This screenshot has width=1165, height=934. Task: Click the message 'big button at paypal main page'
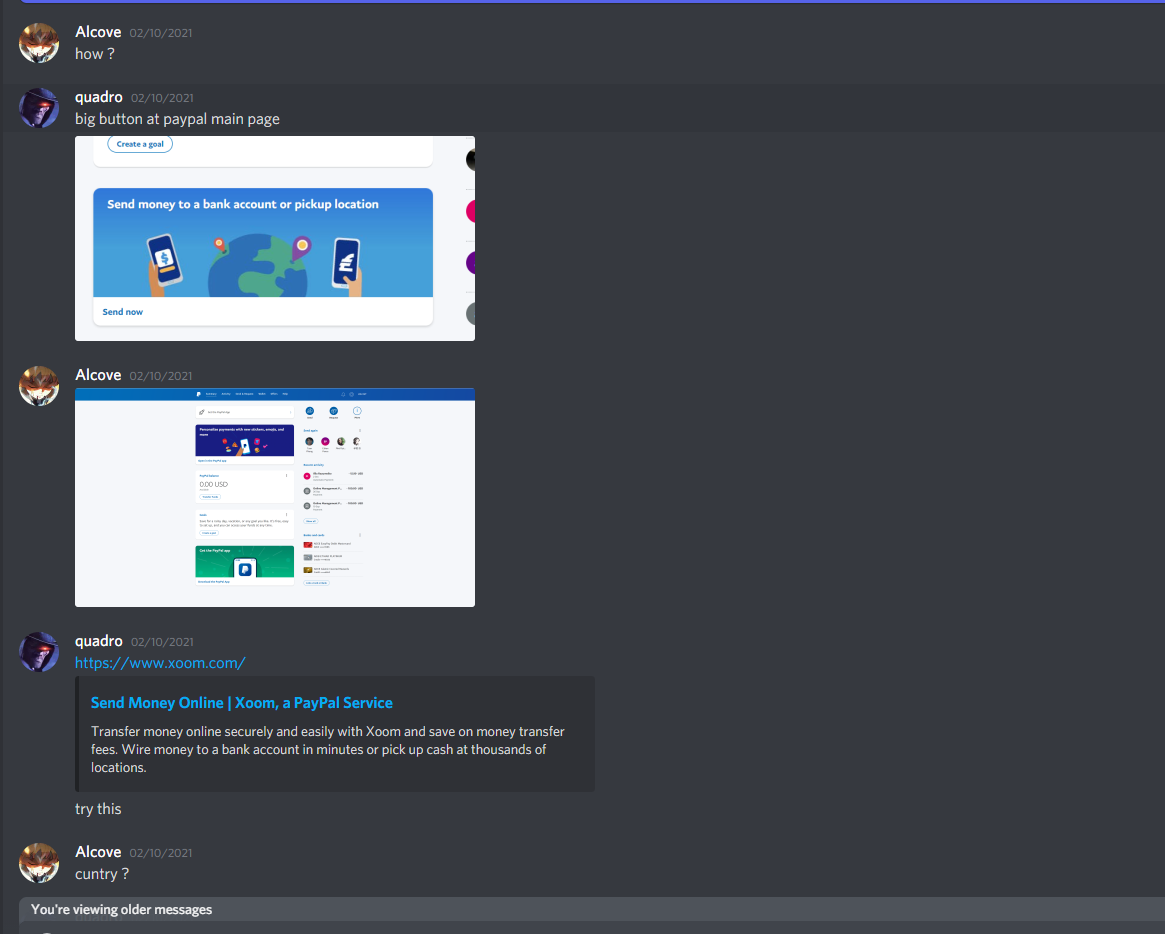coord(178,119)
